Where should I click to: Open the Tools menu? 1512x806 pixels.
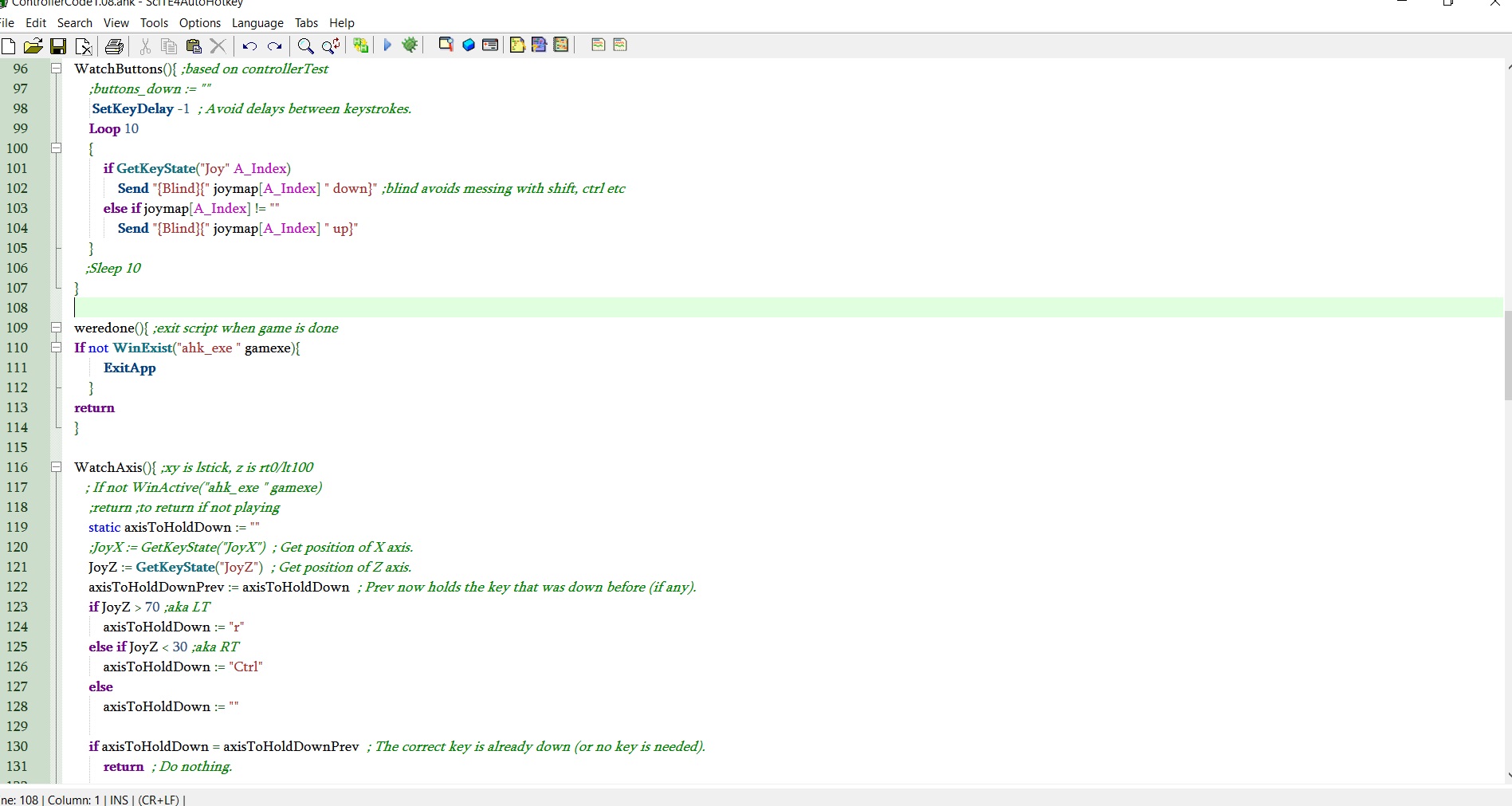155,23
